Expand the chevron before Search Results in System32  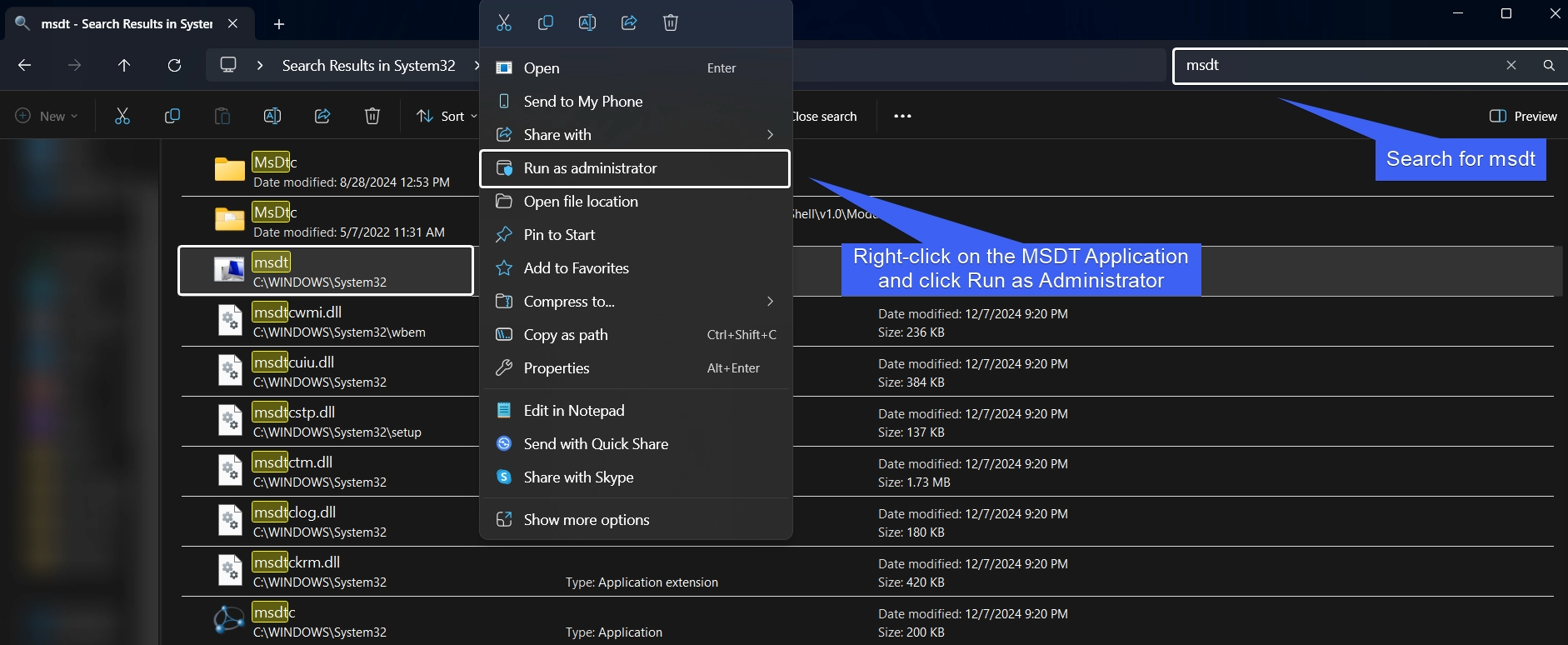[260, 65]
